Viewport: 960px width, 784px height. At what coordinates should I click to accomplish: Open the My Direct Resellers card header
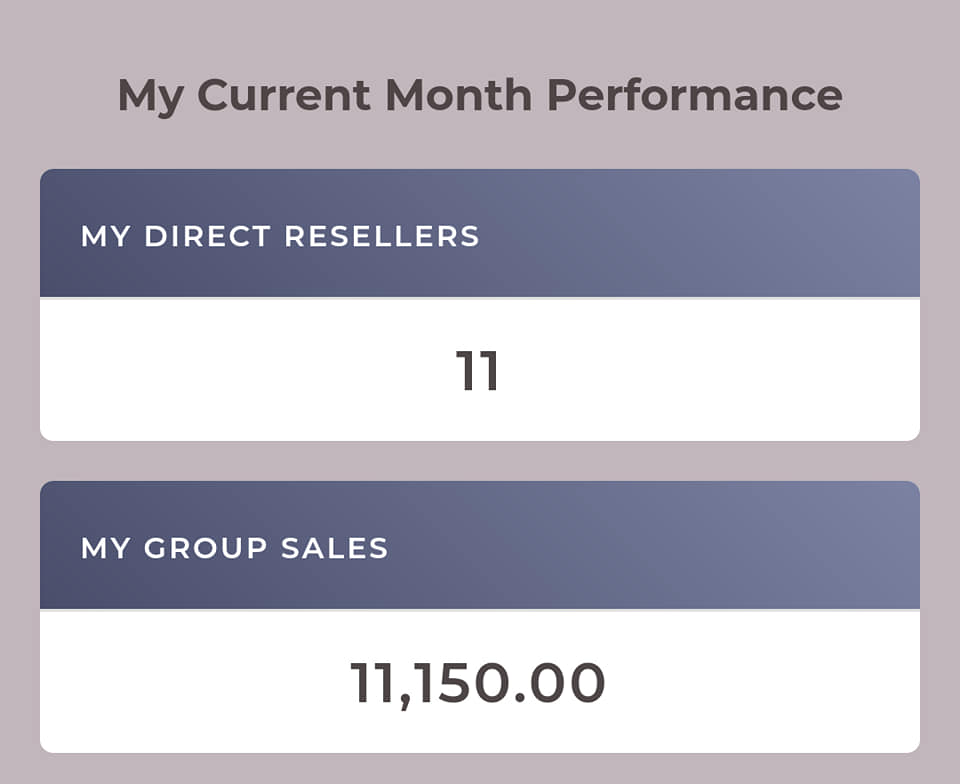click(x=480, y=233)
